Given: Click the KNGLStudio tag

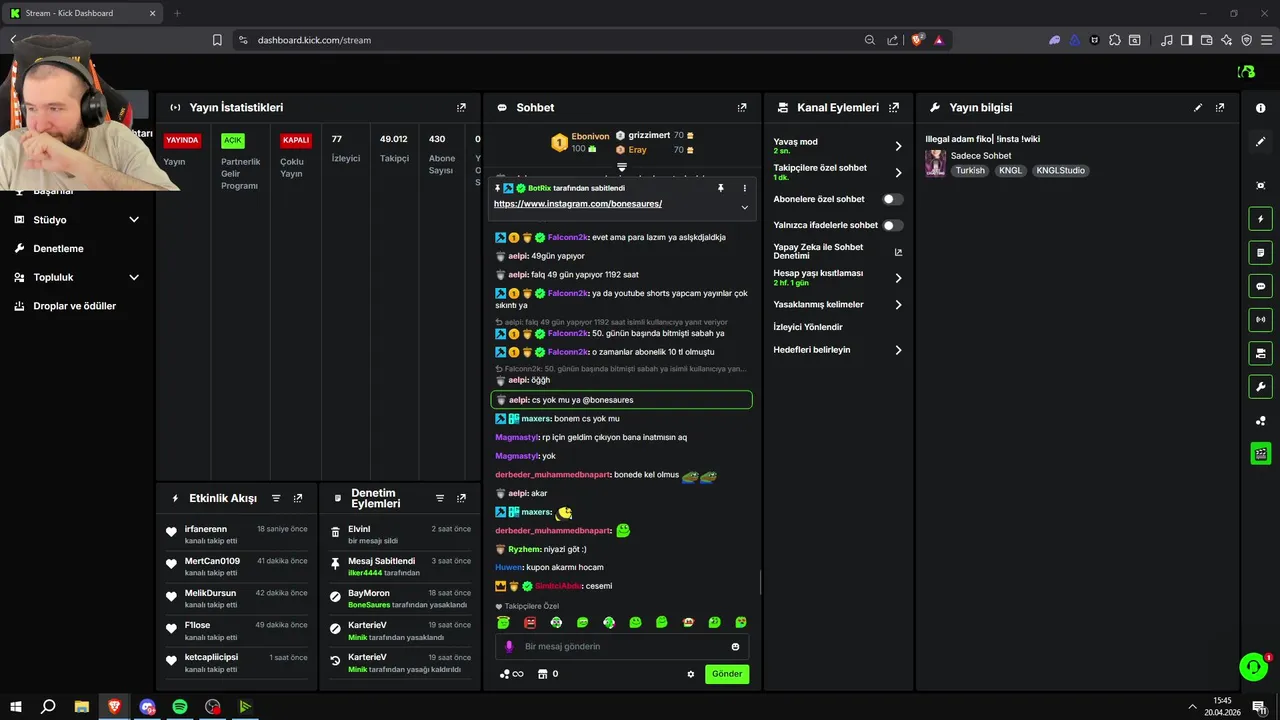Looking at the screenshot, I should tap(1060, 171).
